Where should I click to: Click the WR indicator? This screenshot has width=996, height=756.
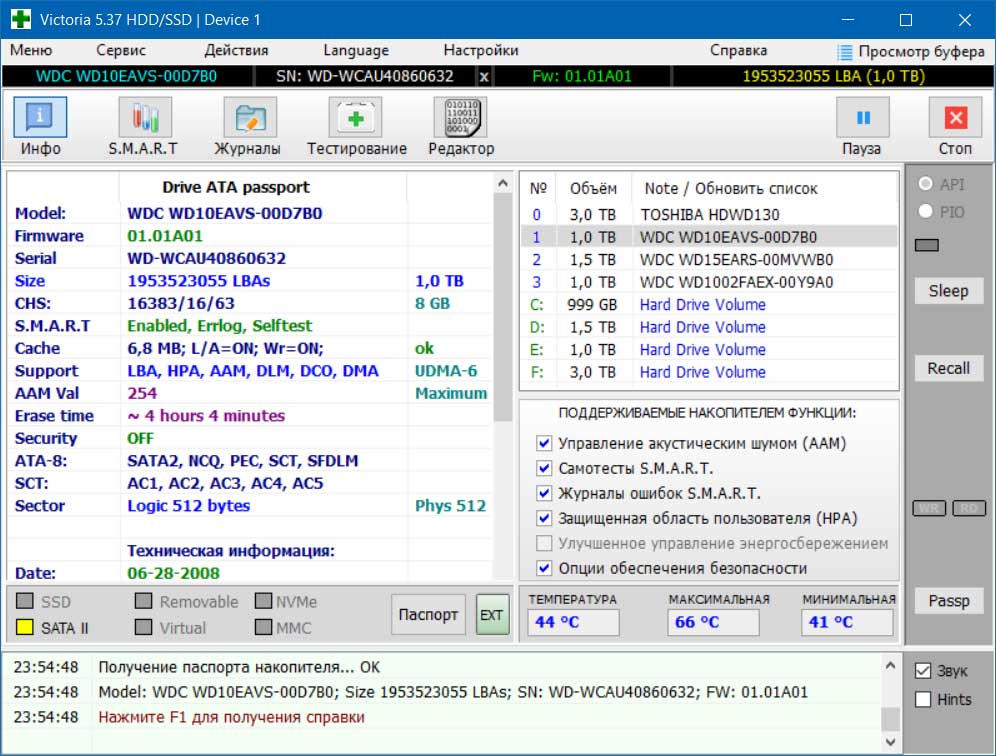click(x=929, y=508)
